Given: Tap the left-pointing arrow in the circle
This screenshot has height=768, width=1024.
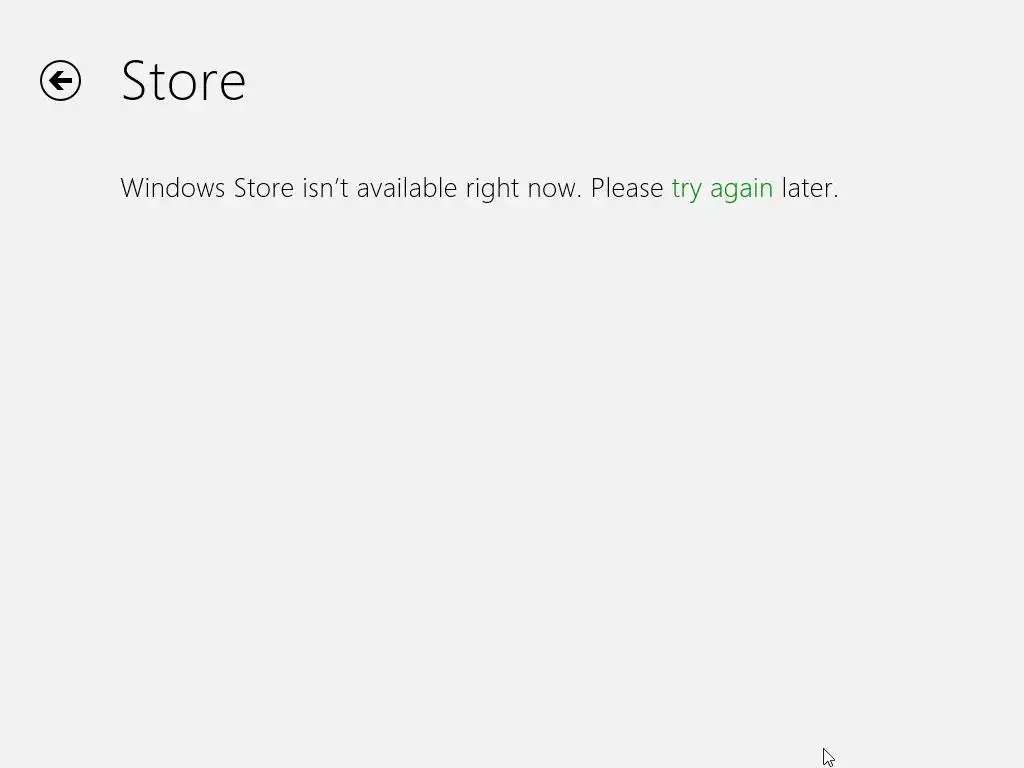Looking at the screenshot, I should point(60,81).
